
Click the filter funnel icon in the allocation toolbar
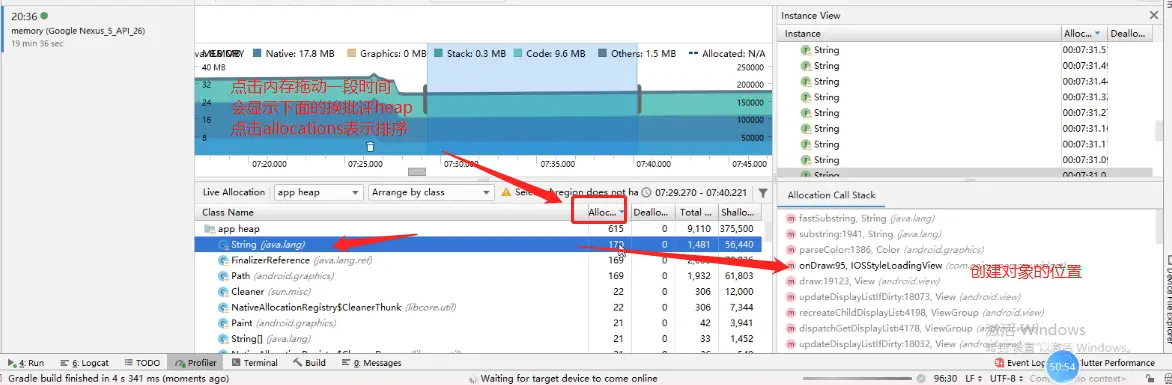pos(762,192)
